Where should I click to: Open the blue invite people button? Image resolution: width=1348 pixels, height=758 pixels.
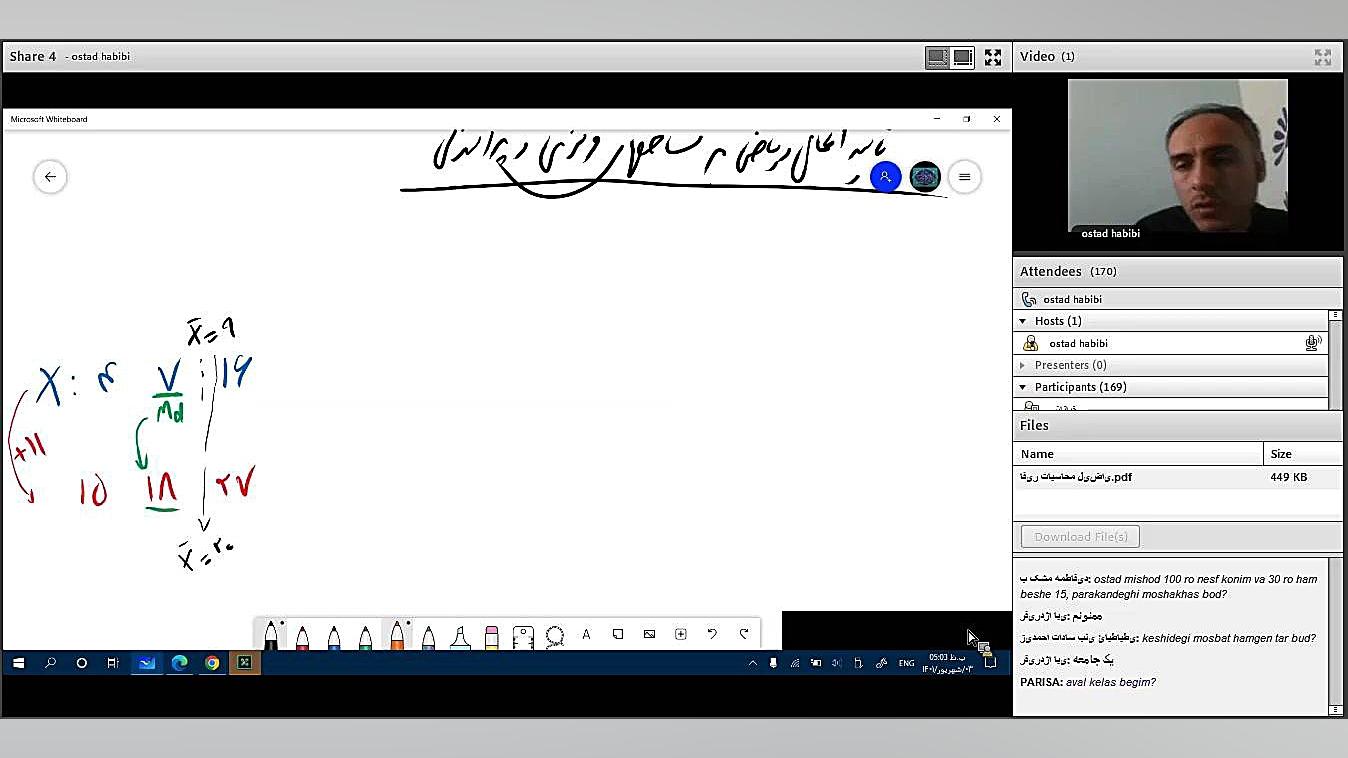(x=885, y=177)
